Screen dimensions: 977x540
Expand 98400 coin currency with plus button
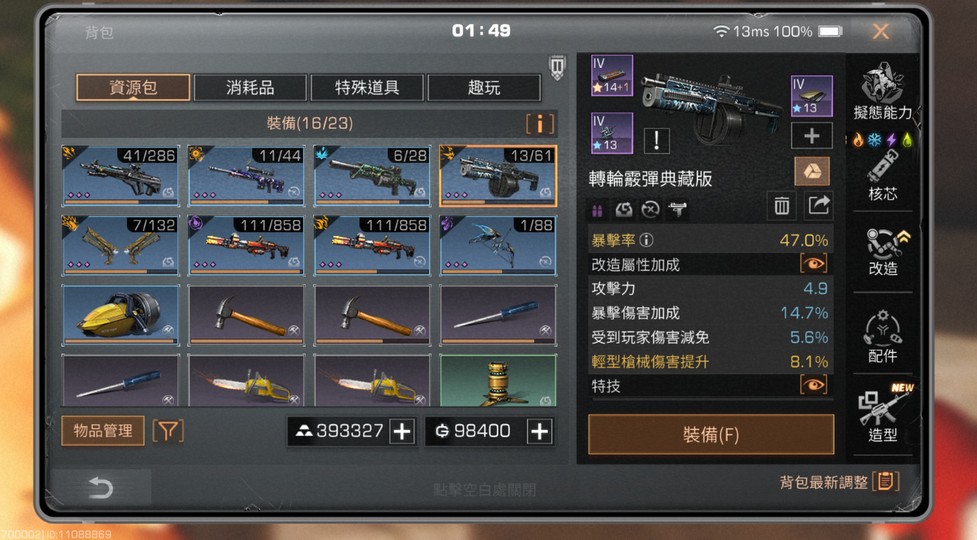tap(540, 431)
